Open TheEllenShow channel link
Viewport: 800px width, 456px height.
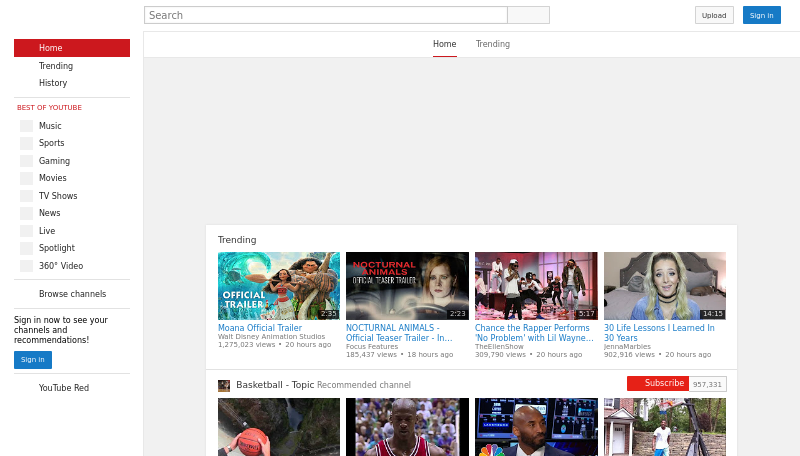(x=499, y=346)
